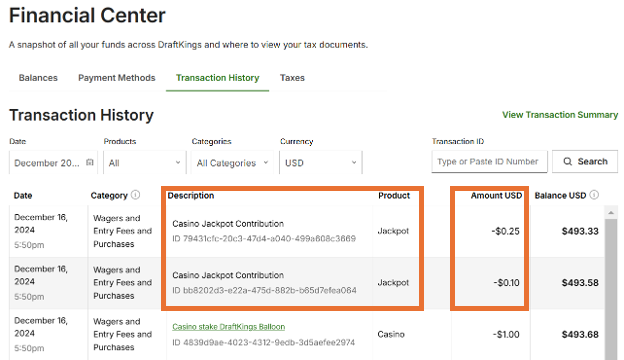Click the Description column header
The width and height of the screenshot is (624, 360).
coord(191,196)
